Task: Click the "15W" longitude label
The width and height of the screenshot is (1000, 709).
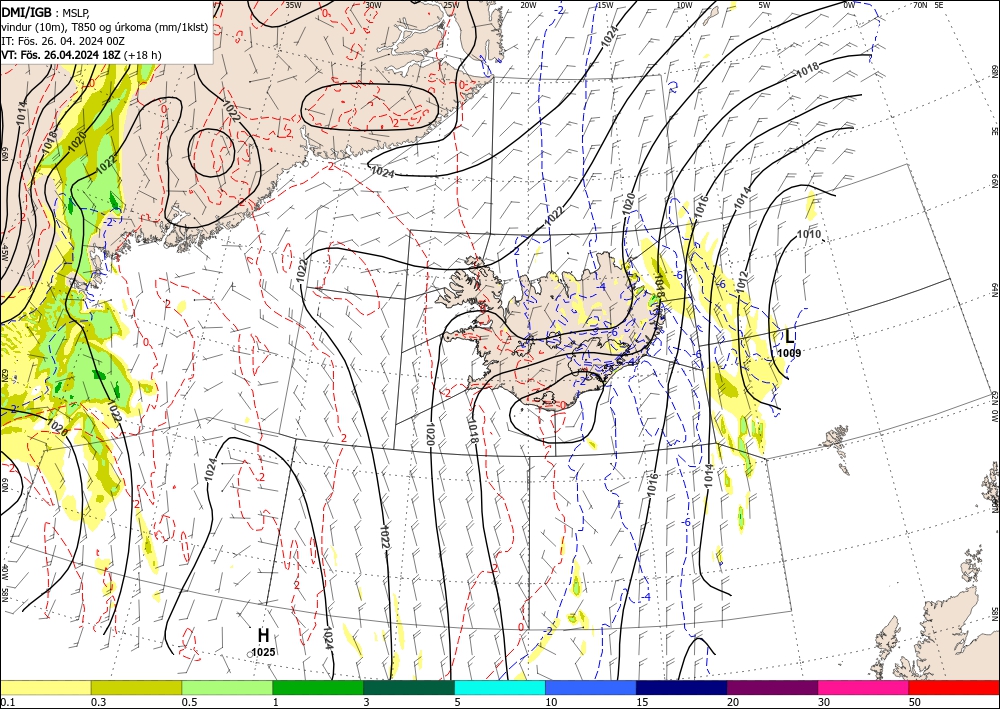Action: [605, 5]
